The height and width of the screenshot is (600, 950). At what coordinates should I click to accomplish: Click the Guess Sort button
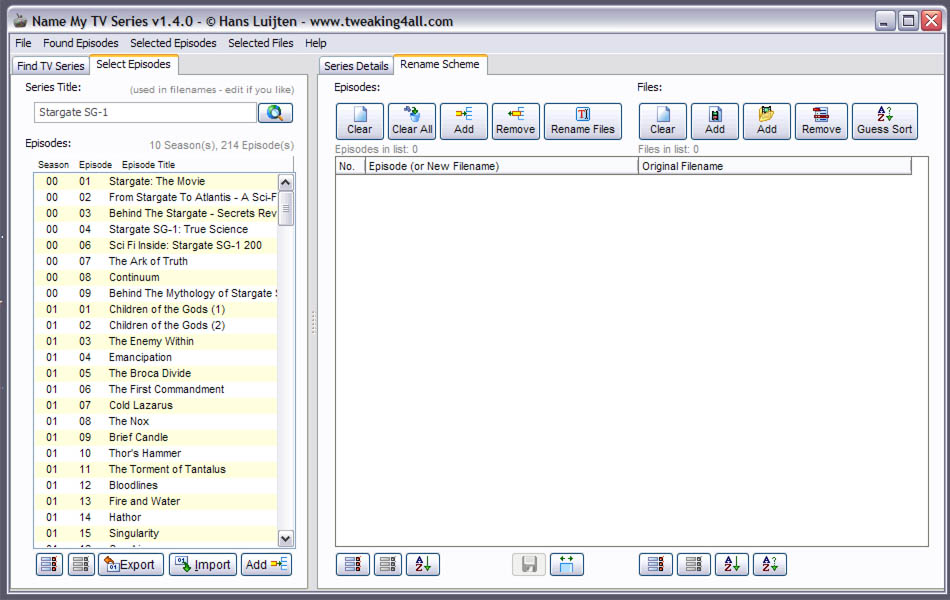pos(885,121)
